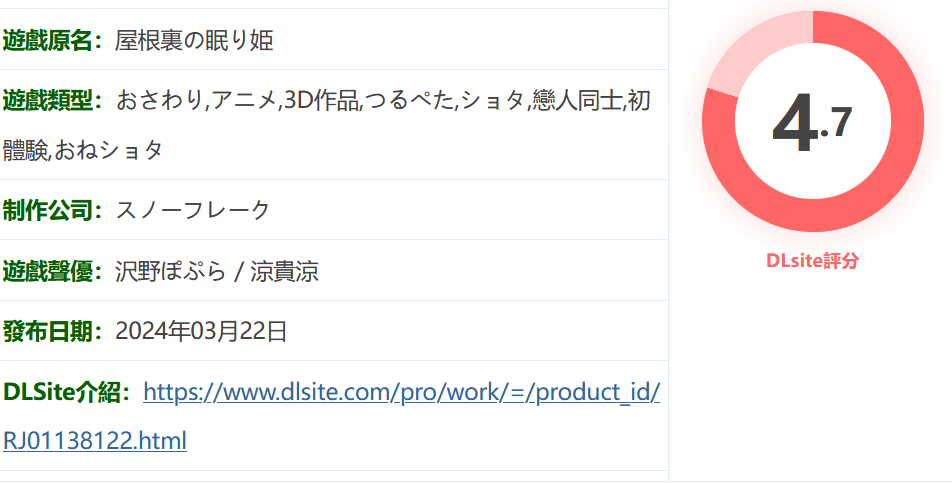952x483 pixels.
Task: Select the title text 屋根裏の眠り姫
Action: click(194, 41)
